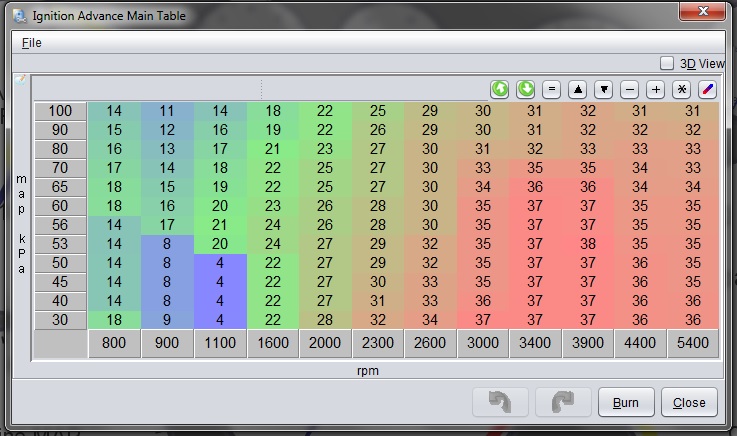Image resolution: width=737 pixels, height=436 pixels.
Task: Click the grayed-out undo arrow button
Action: pyautogui.click(x=499, y=402)
